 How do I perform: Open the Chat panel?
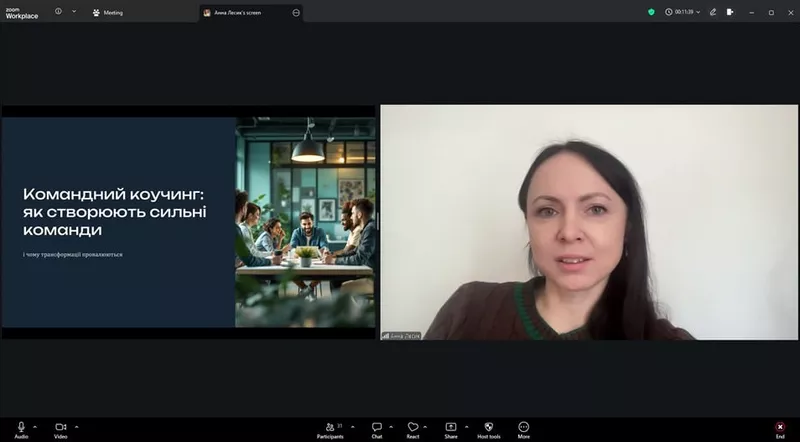click(377, 427)
